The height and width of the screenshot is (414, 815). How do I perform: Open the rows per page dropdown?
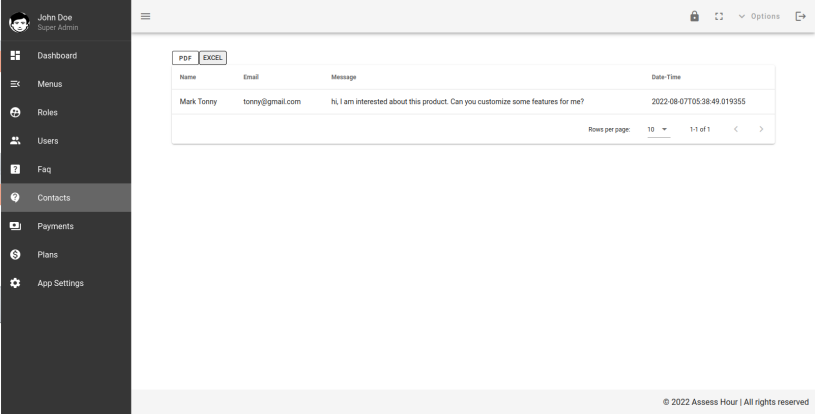click(657, 129)
